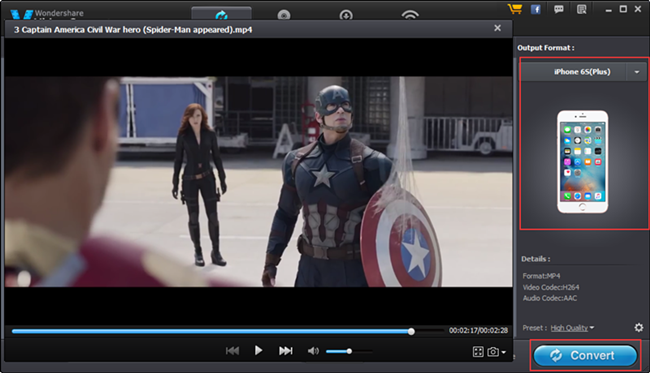The image size is (650, 373).
Task: Click the iPhone device preview image
Action: coord(582,162)
